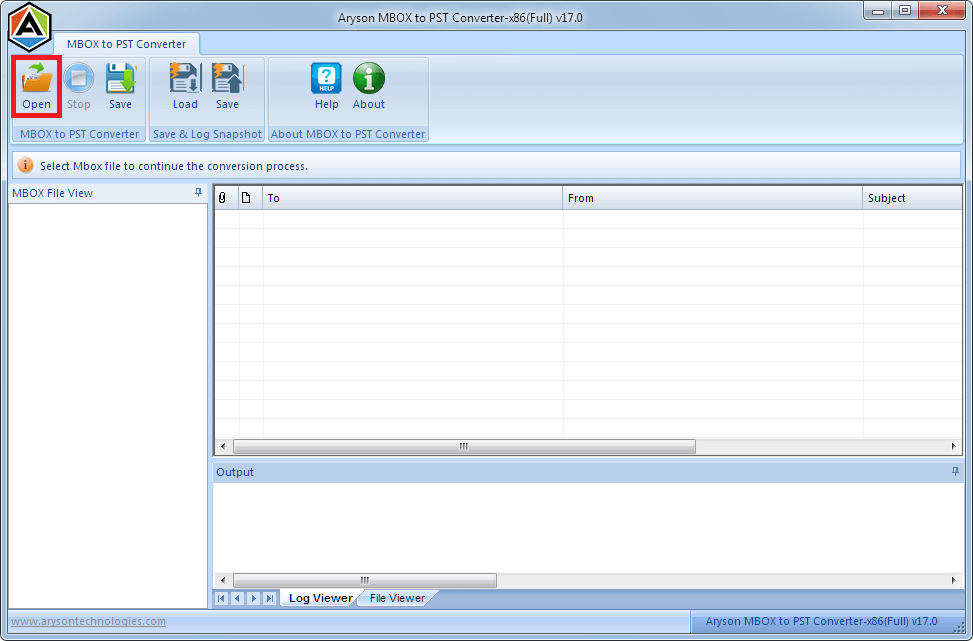Viewport: 973px width, 641px height.
Task: Select the MBOX to PST Converter ribbon tab
Action: click(x=127, y=44)
